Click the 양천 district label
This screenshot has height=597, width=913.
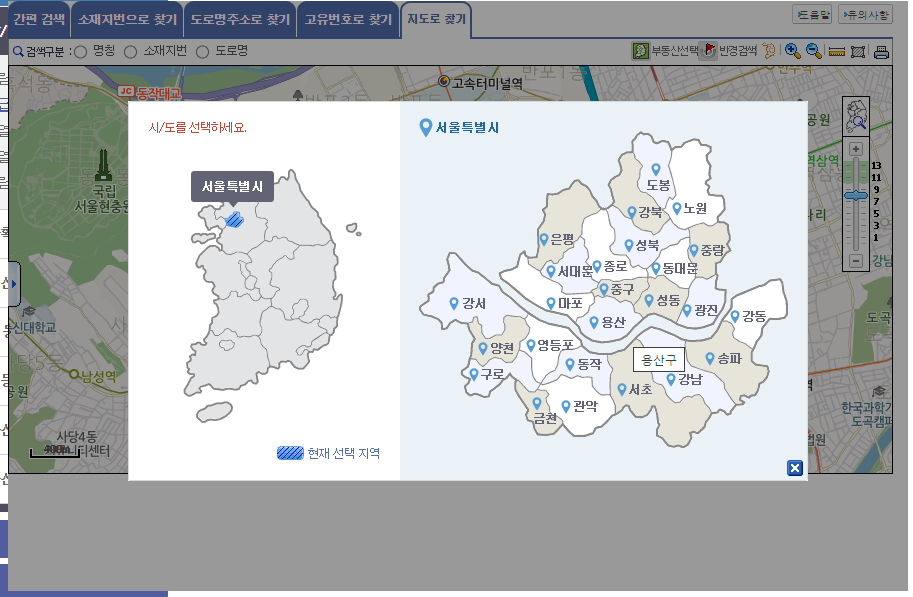(x=502, y=348)
